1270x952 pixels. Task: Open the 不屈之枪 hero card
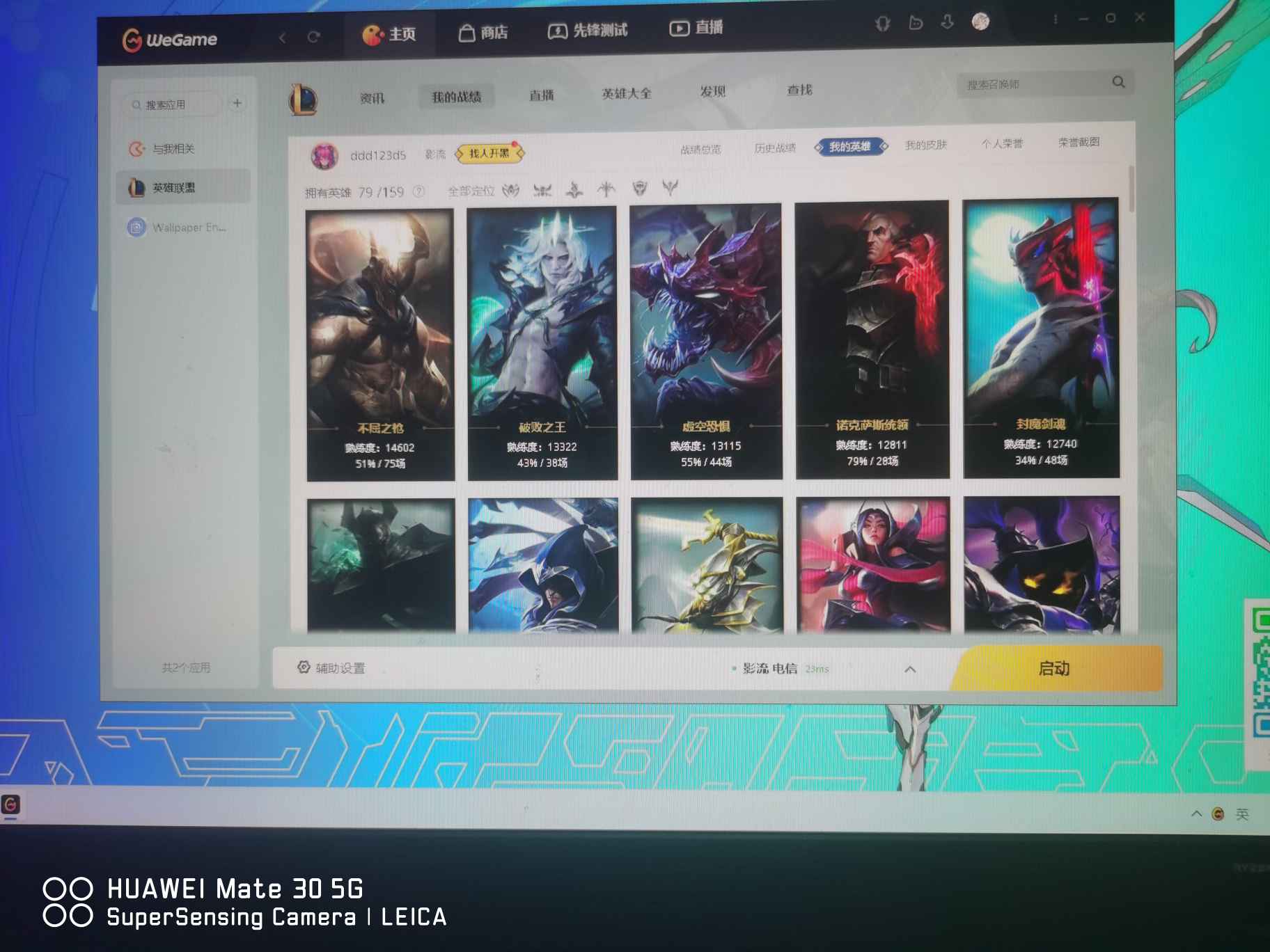tap(380, 345)
